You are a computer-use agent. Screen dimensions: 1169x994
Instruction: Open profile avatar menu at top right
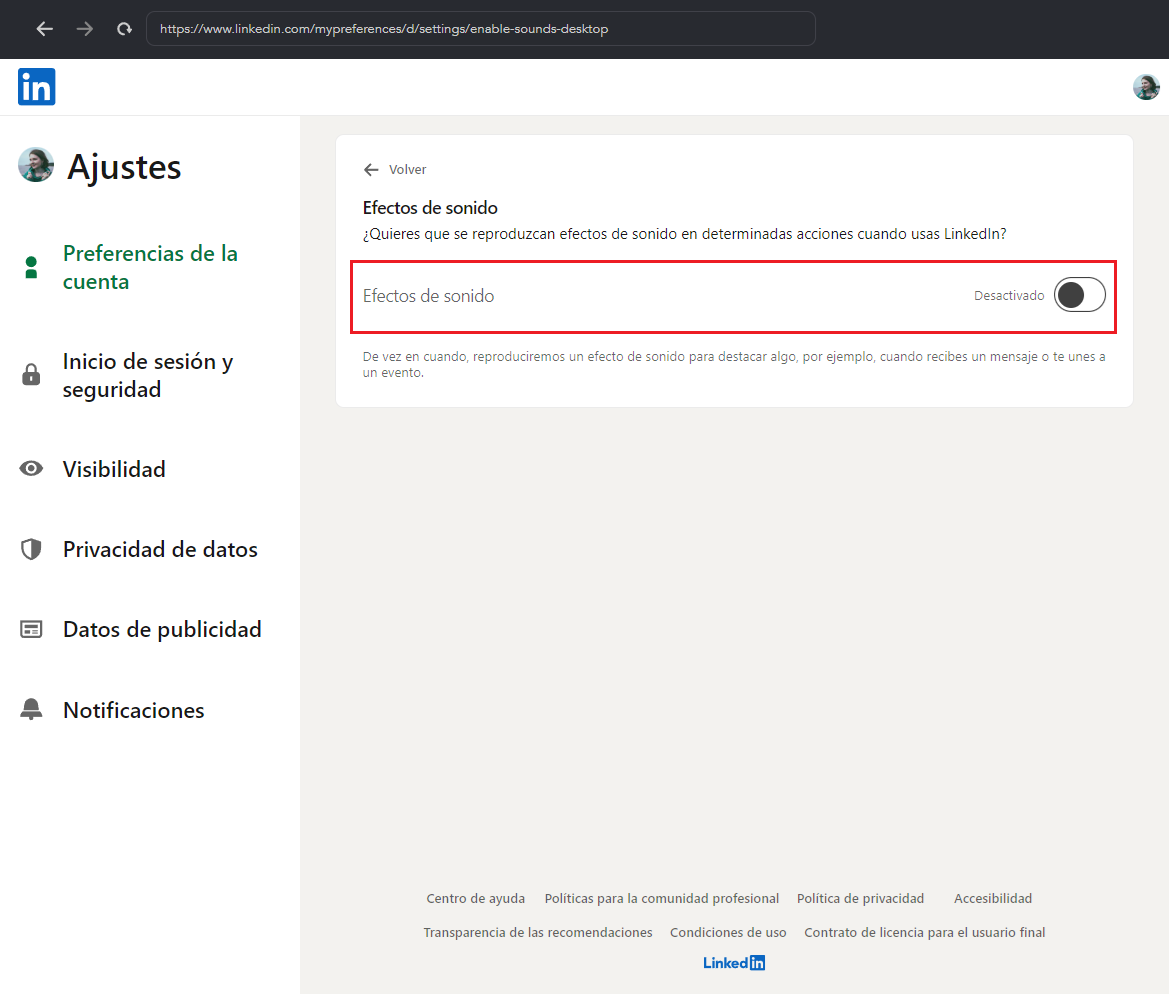coord(1145,87)
